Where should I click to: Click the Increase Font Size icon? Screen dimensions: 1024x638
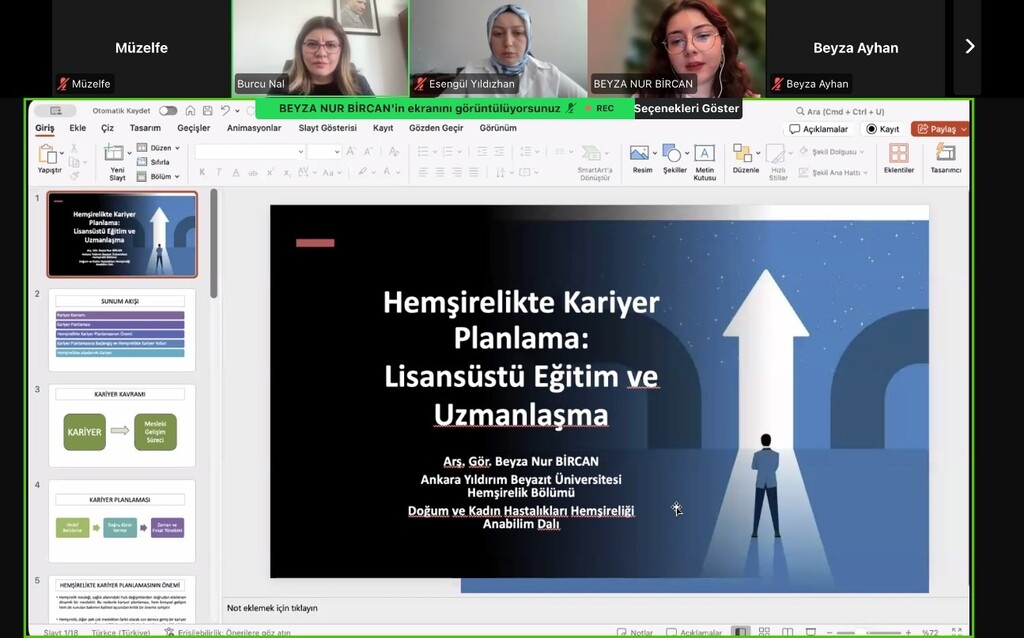click(351, 152)
